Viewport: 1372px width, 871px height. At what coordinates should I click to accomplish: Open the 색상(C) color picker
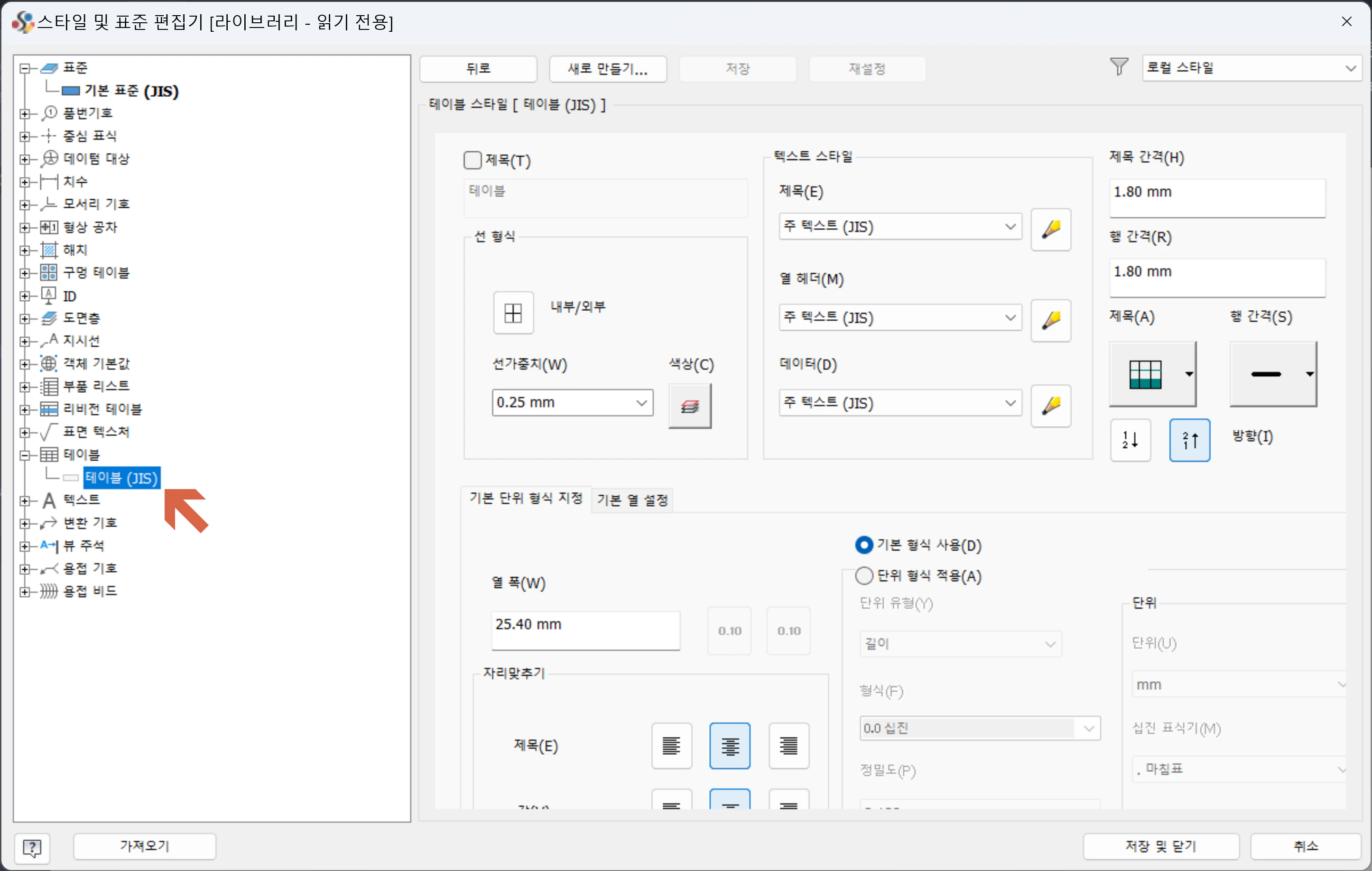coord(690,406)
